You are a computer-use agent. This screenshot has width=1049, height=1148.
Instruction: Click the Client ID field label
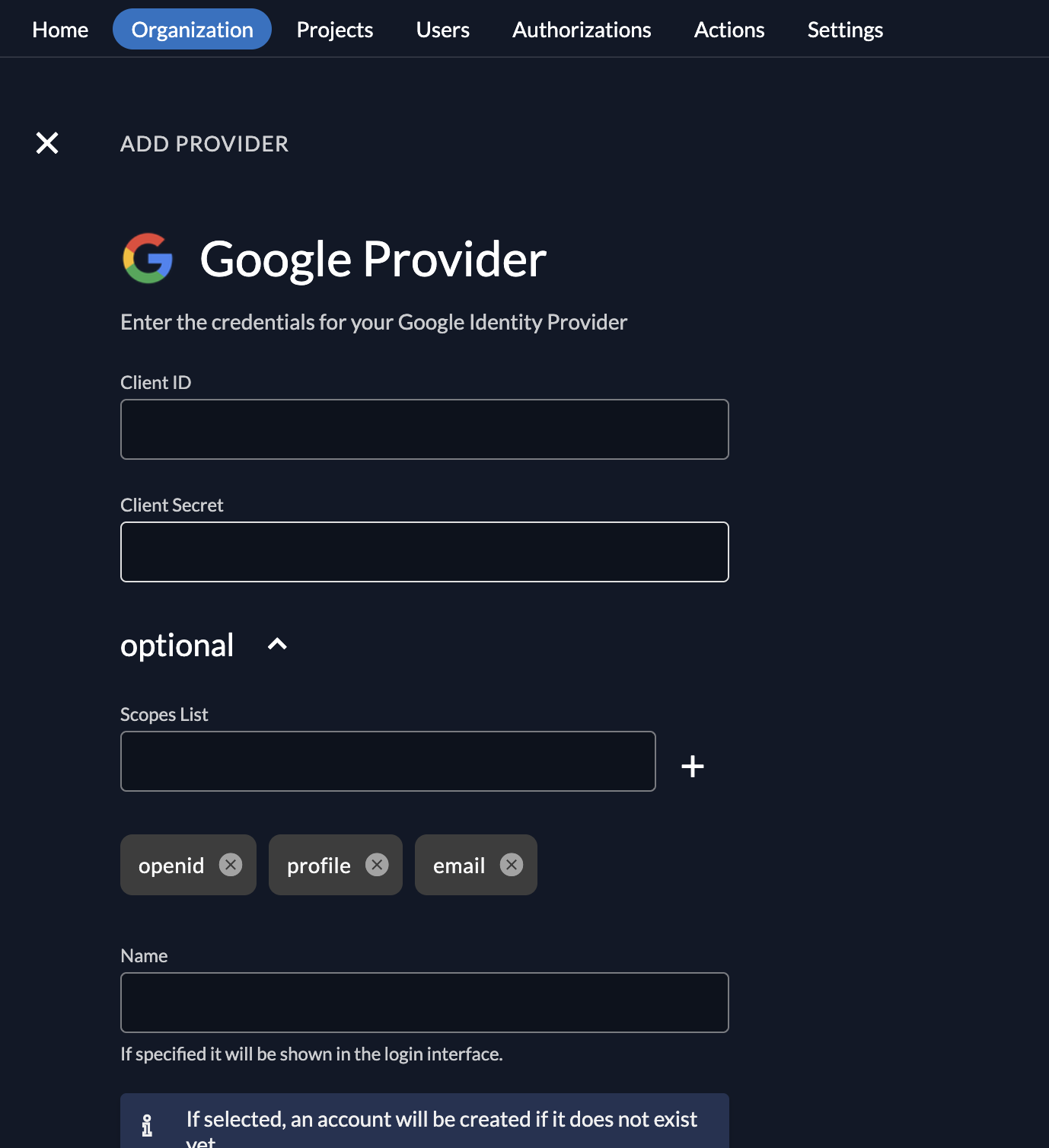155,382
